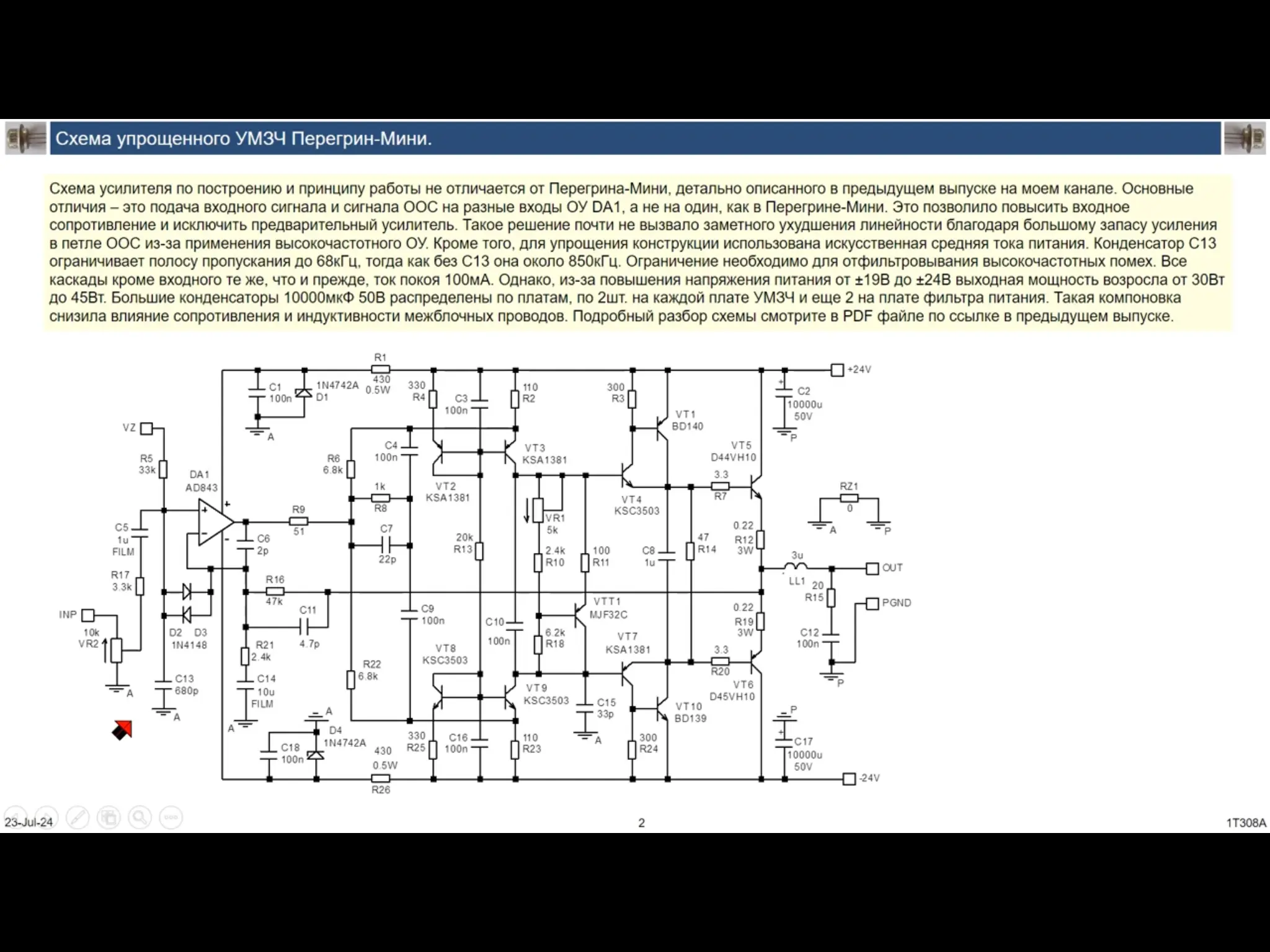Click the +24V supply terminal
This screenshot has width=1270, height=952.
pos(837,370)
